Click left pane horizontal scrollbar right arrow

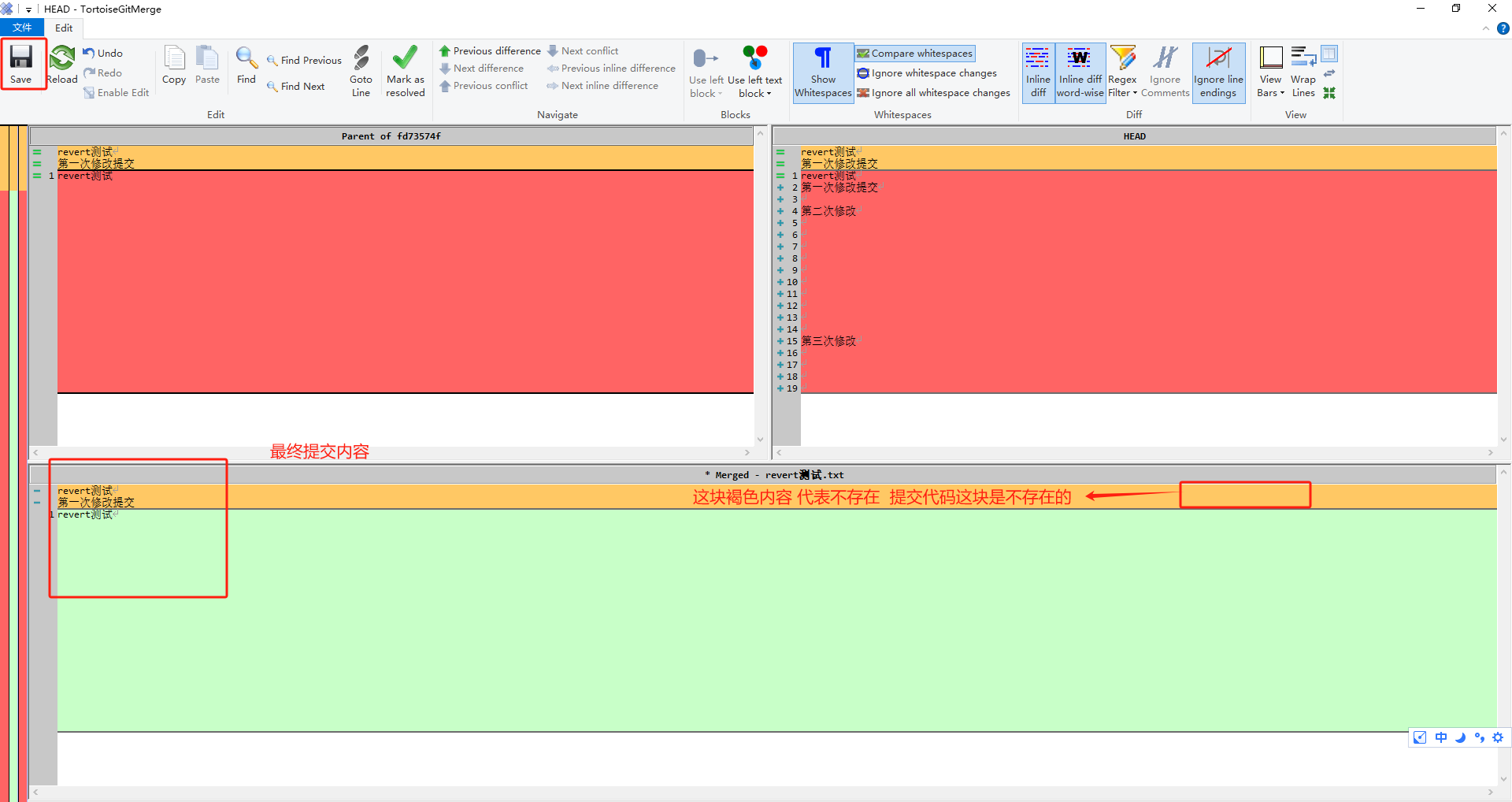pyautogui.click(x=747, y=453)
